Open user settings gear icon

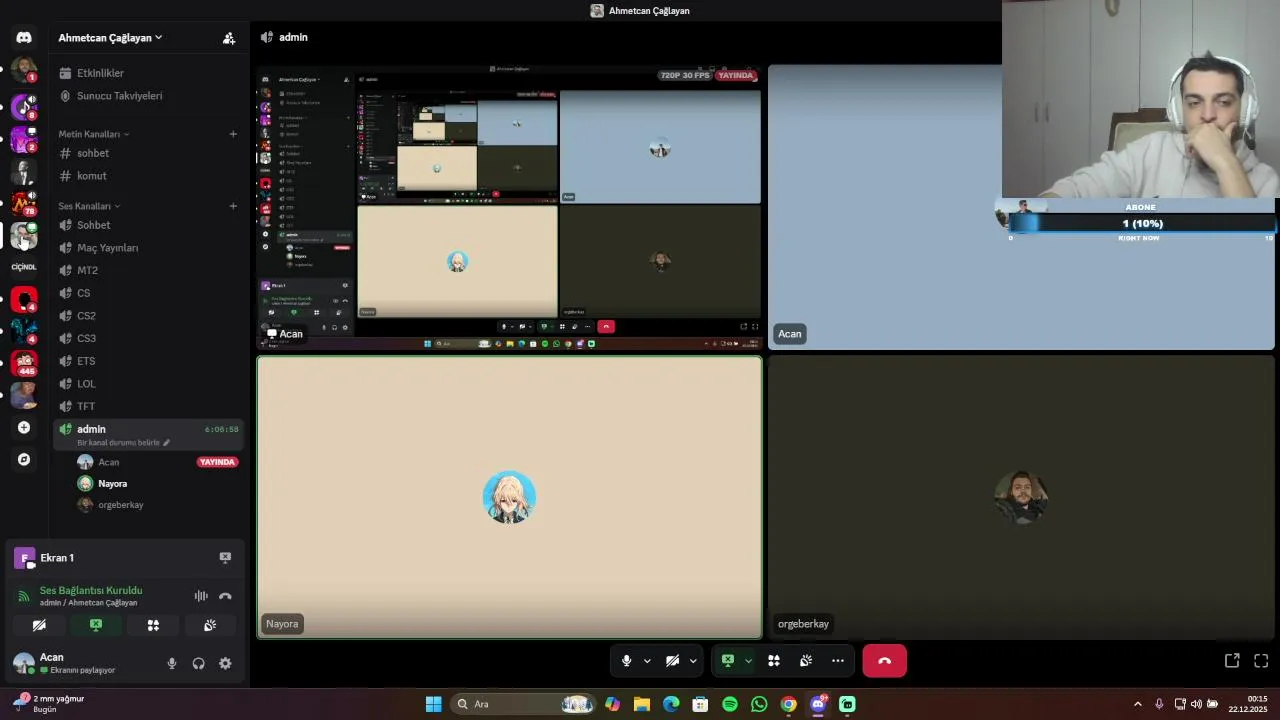click(x=225, y=663)
